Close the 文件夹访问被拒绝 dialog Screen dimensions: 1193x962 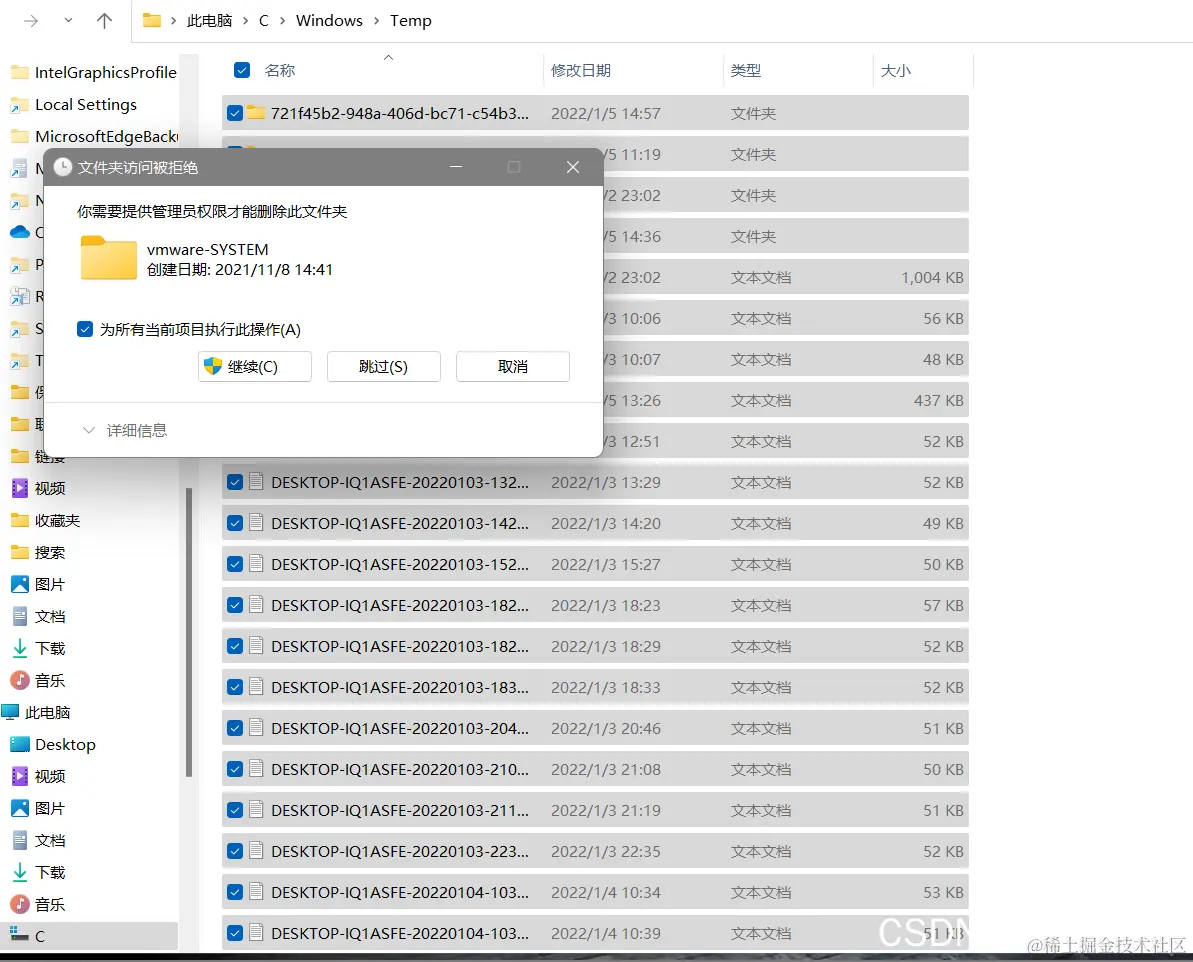[x=573, y=167]
